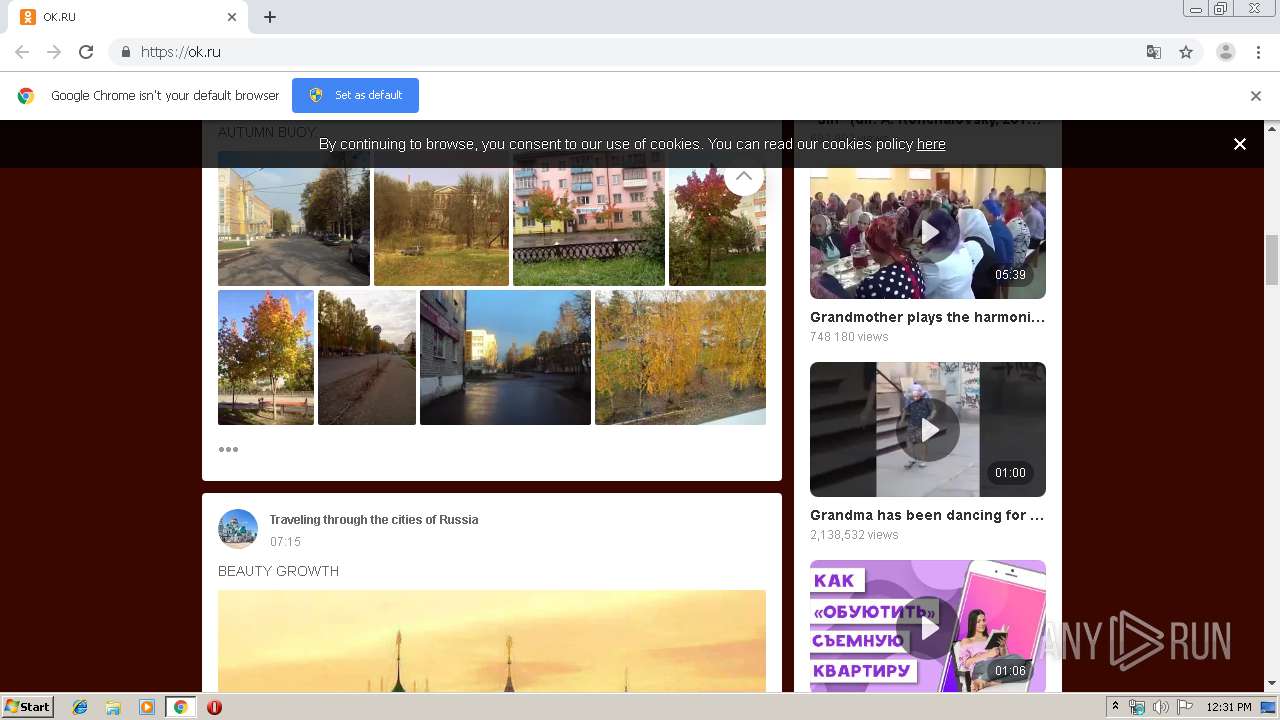1280x720 pixels.
Task: Select Chrome in the taskbar
Action: [180, 707]
